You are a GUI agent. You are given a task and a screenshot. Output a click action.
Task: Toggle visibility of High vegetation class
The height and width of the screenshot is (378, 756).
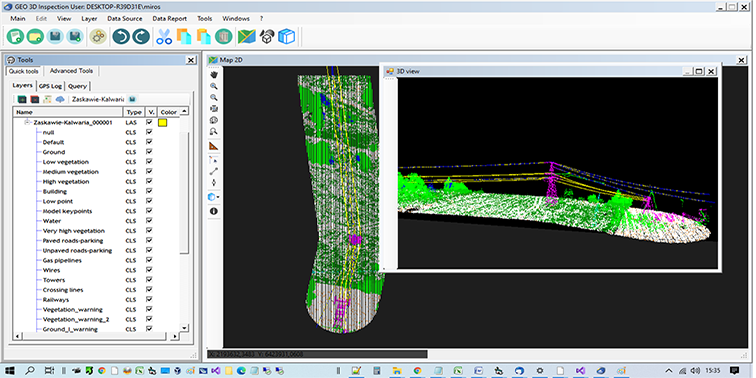pos(149,181)
